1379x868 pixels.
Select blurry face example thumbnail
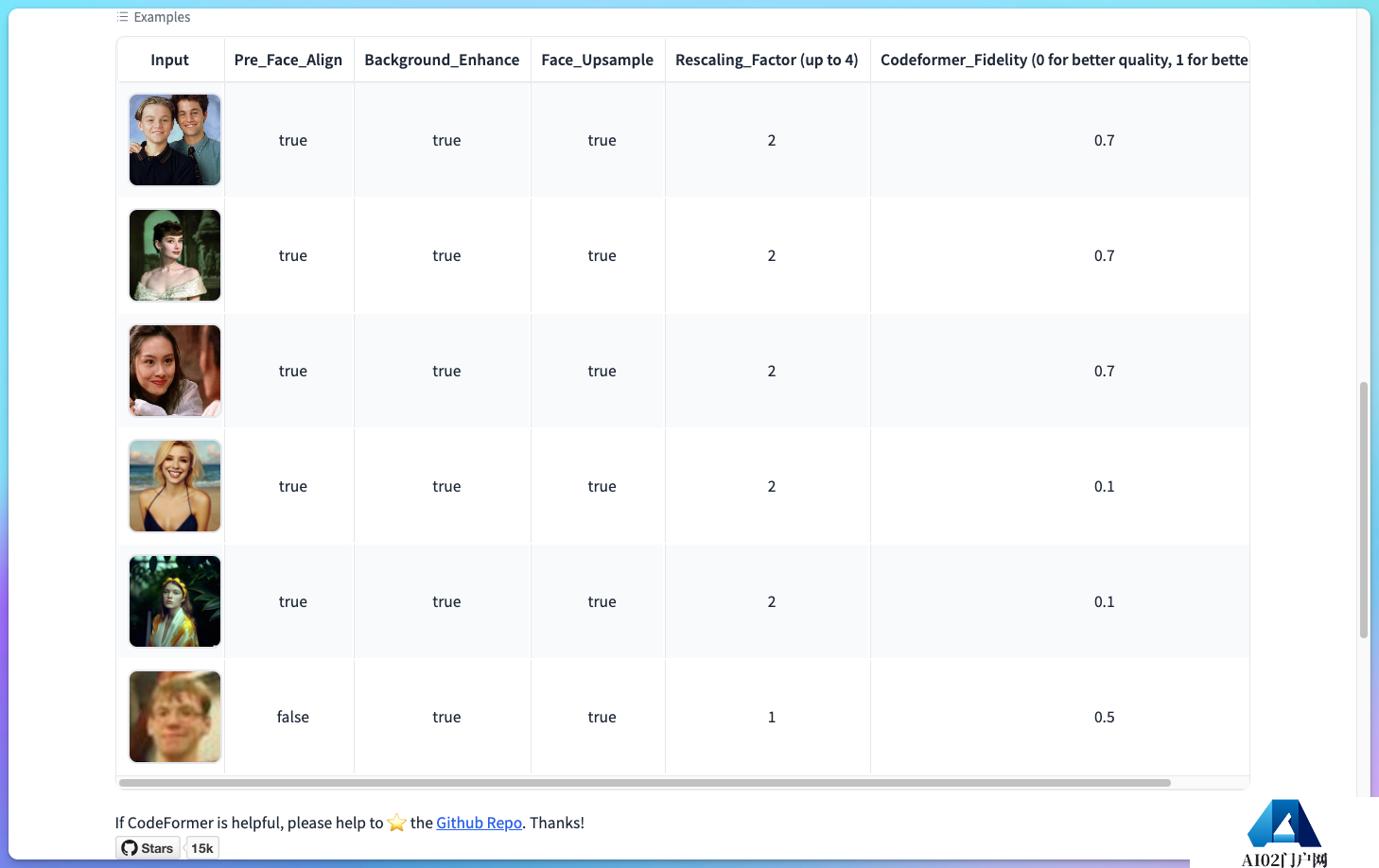[175, 717]
